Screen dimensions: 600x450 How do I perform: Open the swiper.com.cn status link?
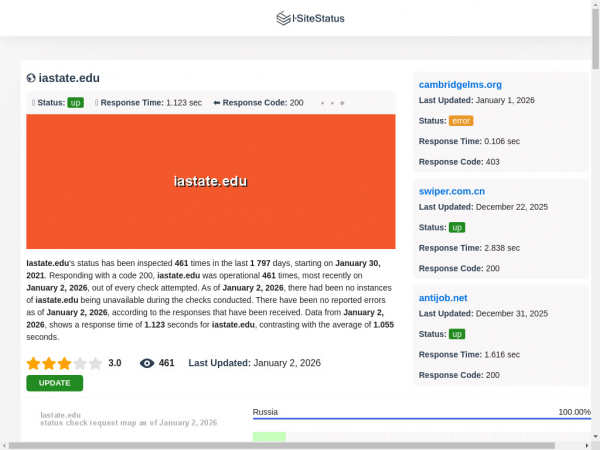tap(451, 191)
